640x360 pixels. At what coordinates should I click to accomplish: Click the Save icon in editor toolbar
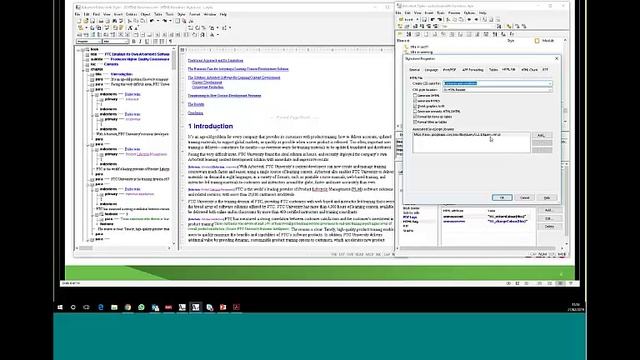coord(93,21)
